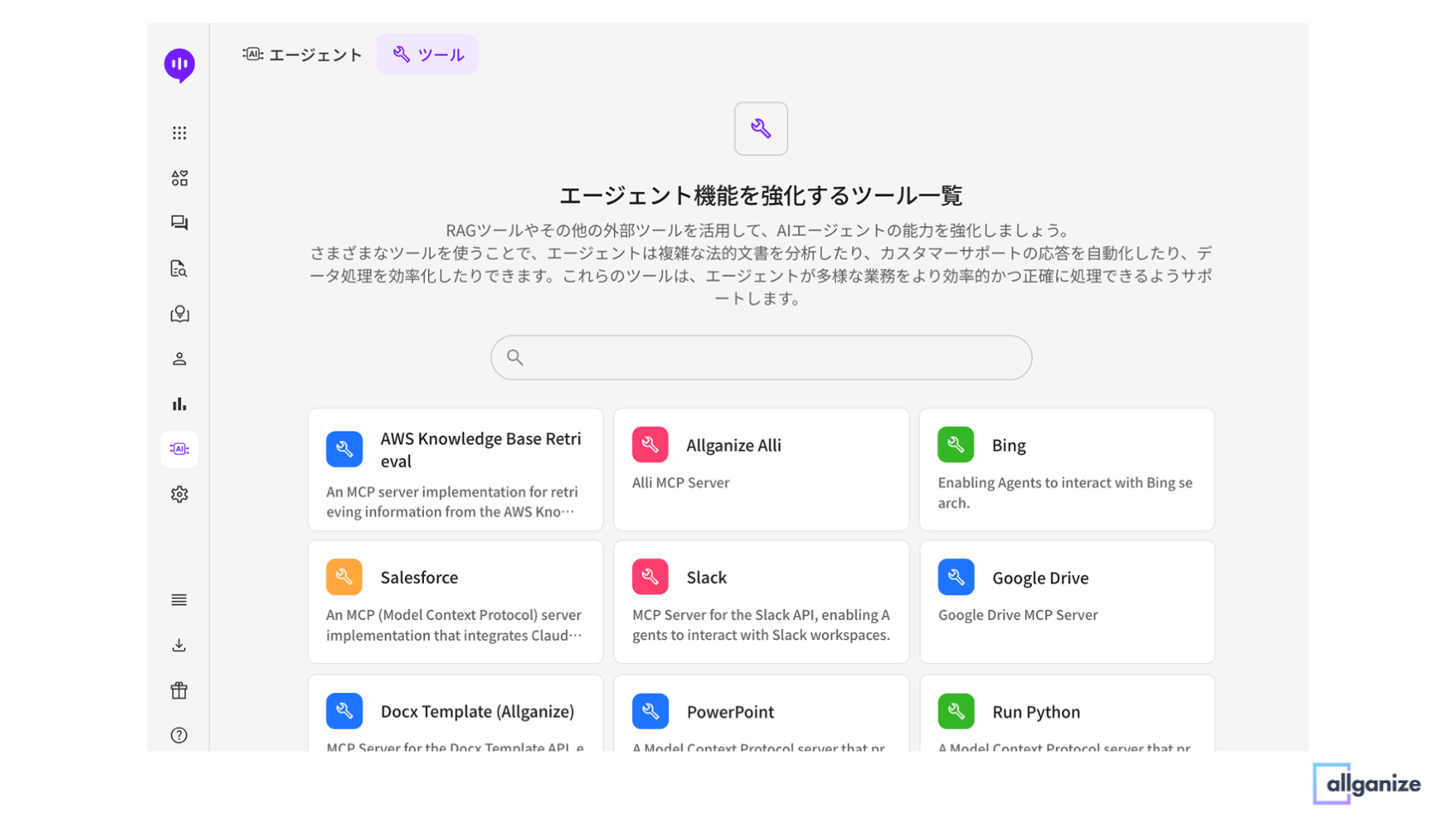The image size is (1456, 819).
Task: Open the document search sidebar icon
Action: pyautogui.click(x=179, y=268)
